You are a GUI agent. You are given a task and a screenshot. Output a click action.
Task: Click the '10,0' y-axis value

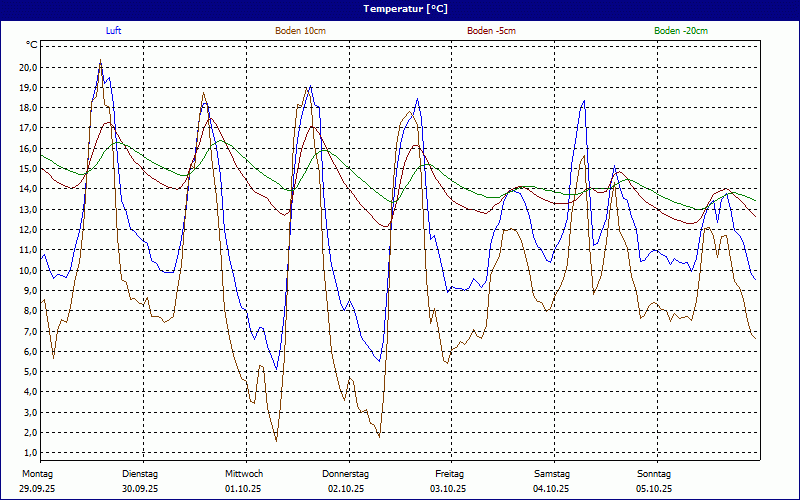28,270
